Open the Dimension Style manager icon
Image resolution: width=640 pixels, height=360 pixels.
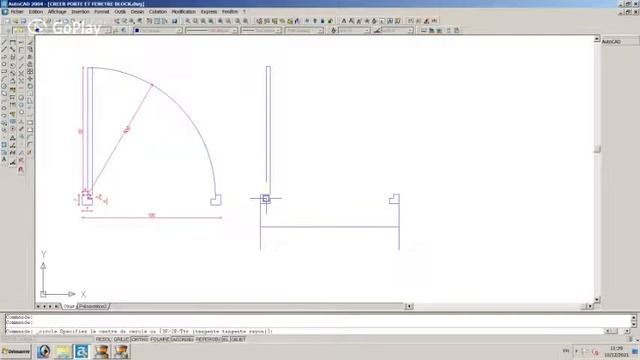pyautogui.click(x=377, y=30)
